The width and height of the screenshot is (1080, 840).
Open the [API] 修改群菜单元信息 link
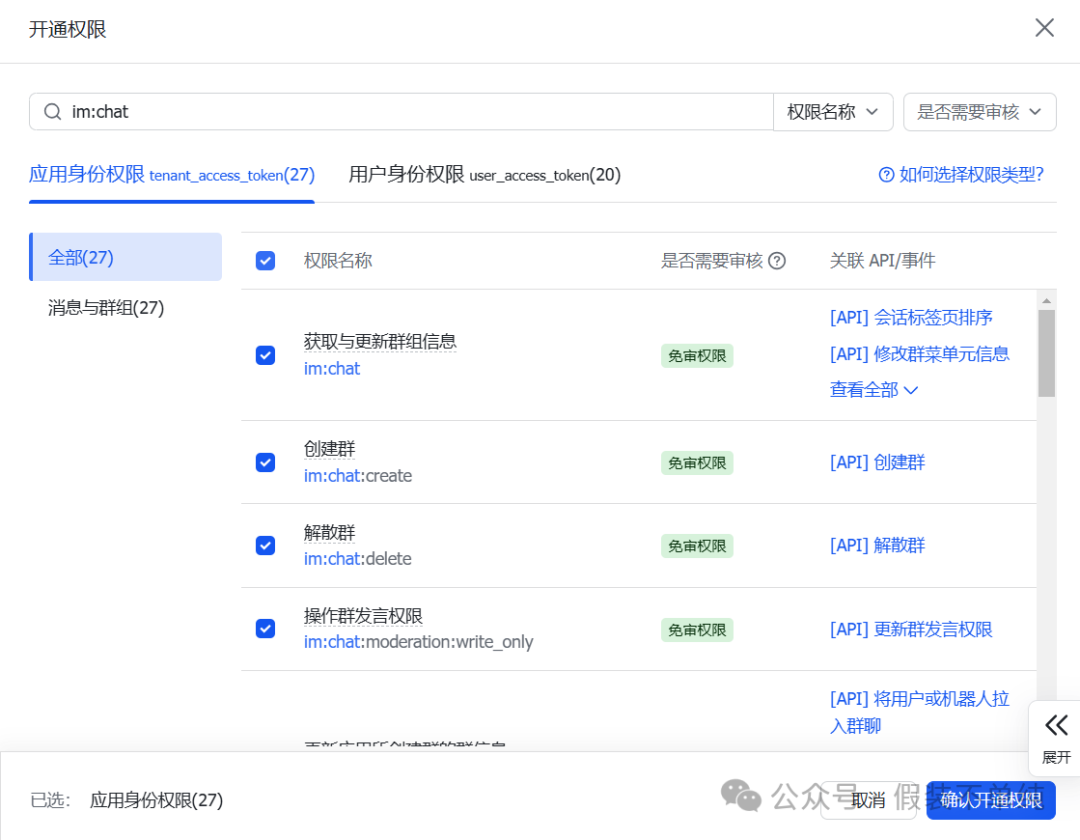coord(919,354)
